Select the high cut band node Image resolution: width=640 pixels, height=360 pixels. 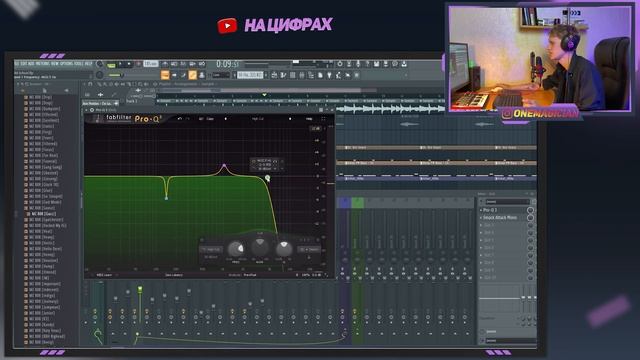pyautogui.click(x=267, y=178)
